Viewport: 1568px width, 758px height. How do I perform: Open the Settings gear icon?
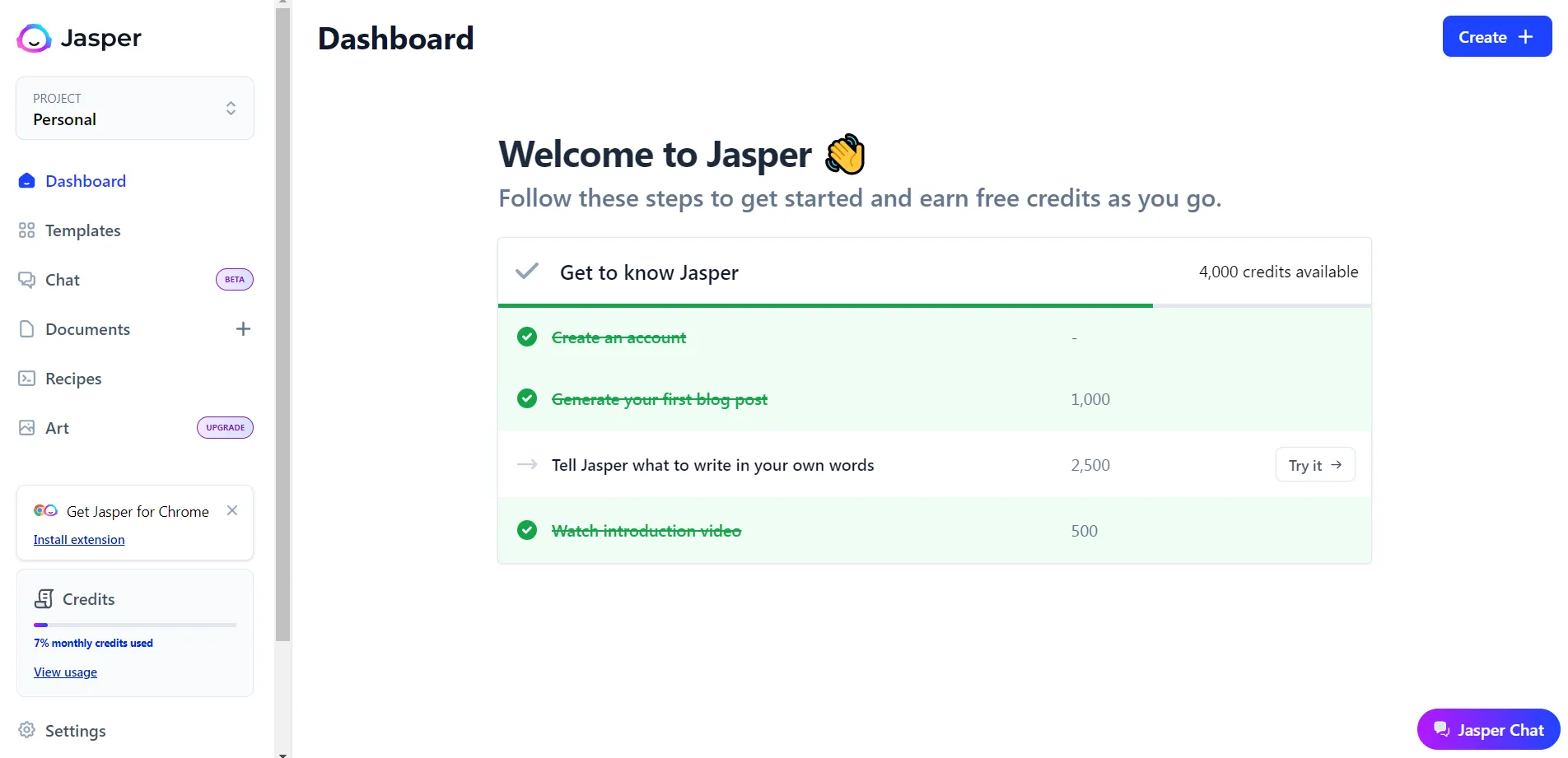coord(26,730)
